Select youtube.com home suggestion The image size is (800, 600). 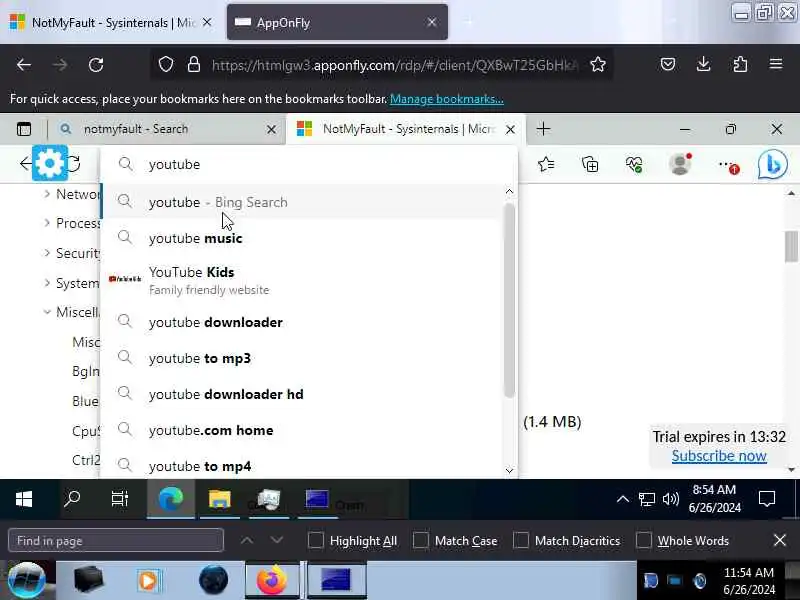click(301, 430)
